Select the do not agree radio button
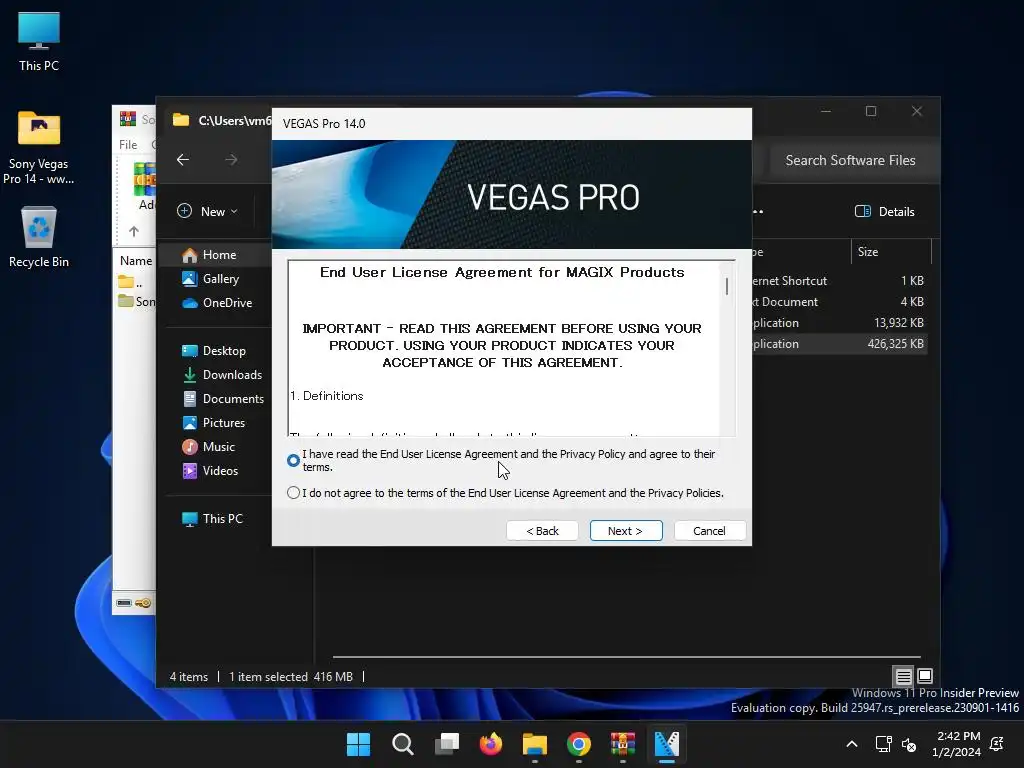The image size is (1024, 768). pyautogui.click(x=293, y=493)
